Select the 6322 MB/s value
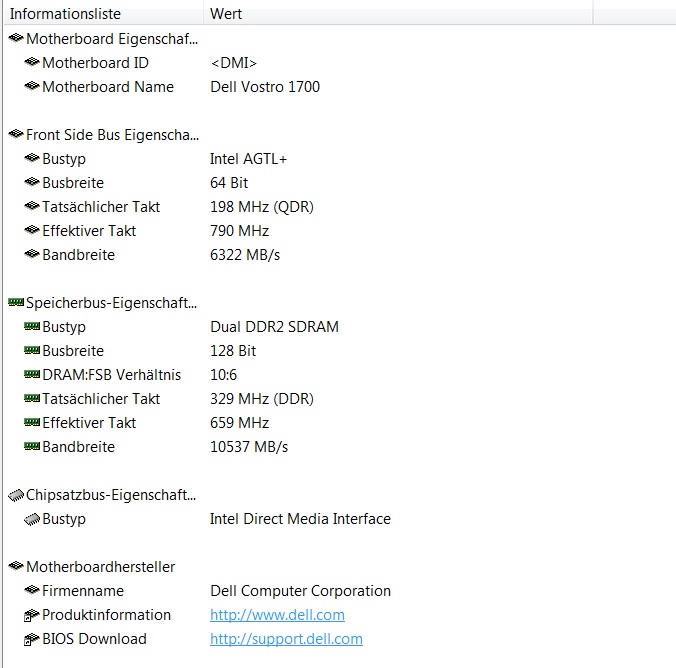This screenshot has width=676, height=668. (x=245, y=255)
